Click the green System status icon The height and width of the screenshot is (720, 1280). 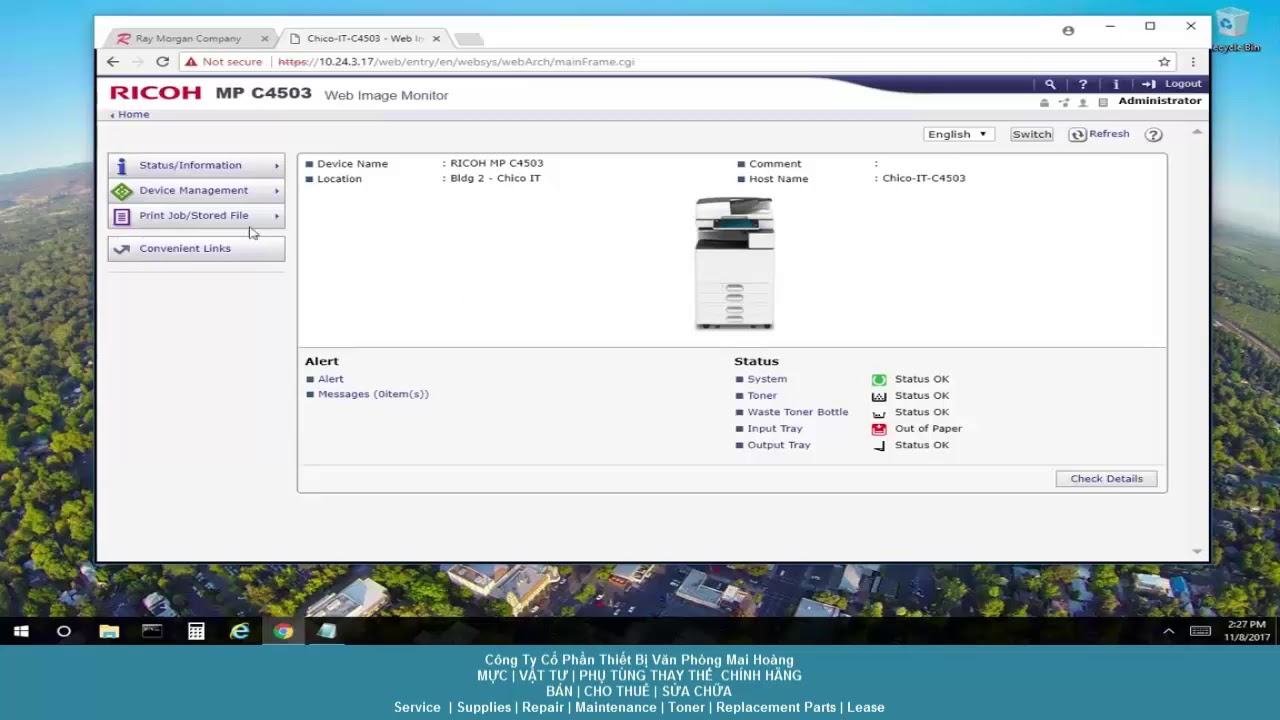[879, 380]
